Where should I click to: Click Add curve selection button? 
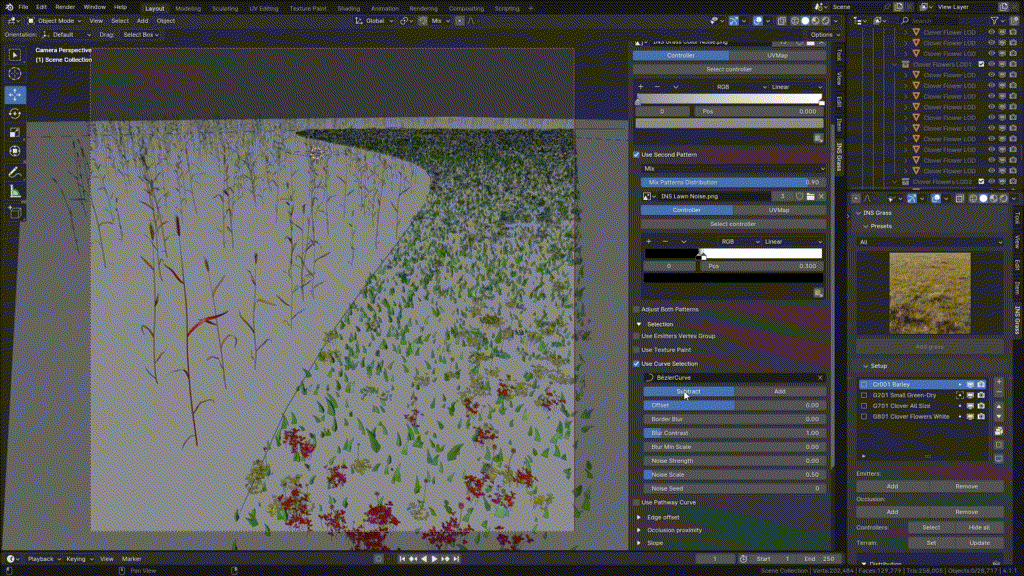(x=780, y=392)
